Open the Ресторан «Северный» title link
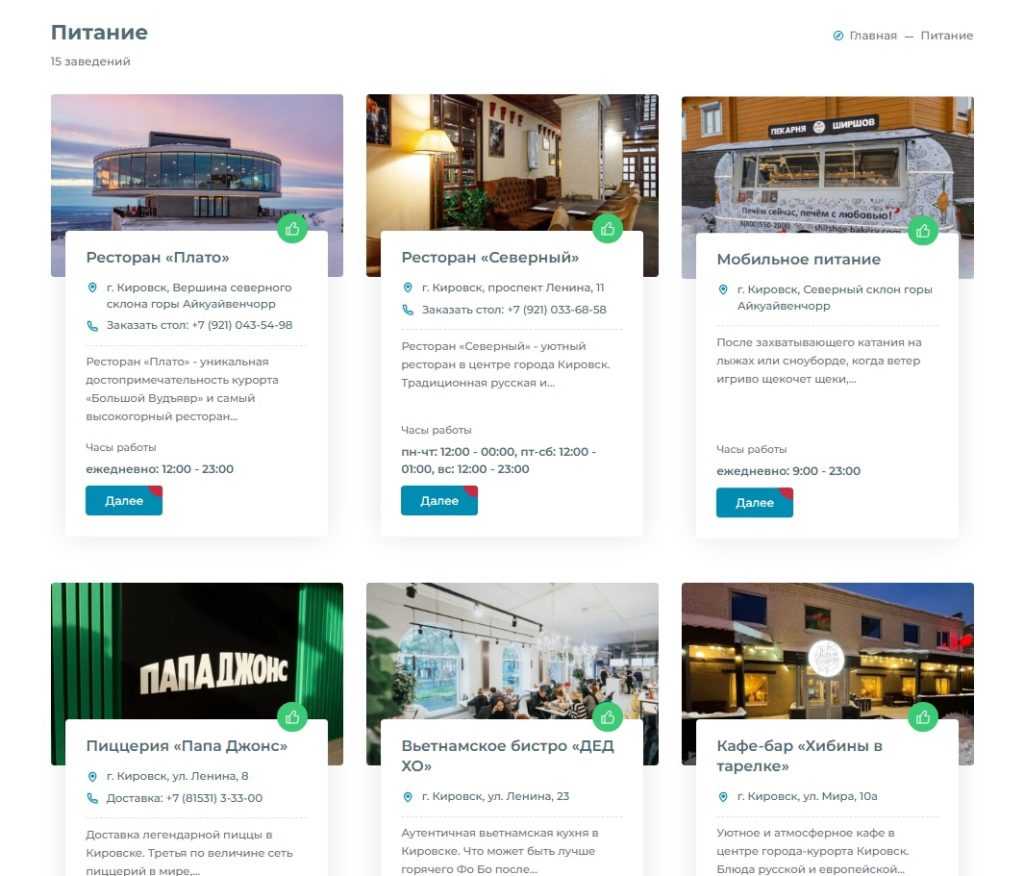The width and height of the screenshot is (1024, 876). (490, 257)
